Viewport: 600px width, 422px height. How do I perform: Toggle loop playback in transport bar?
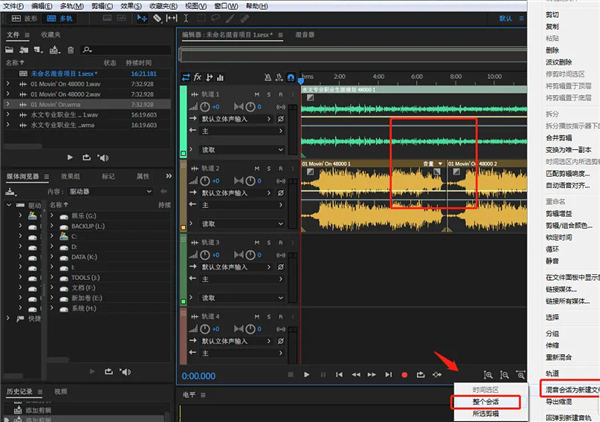(x=421, y=375)
